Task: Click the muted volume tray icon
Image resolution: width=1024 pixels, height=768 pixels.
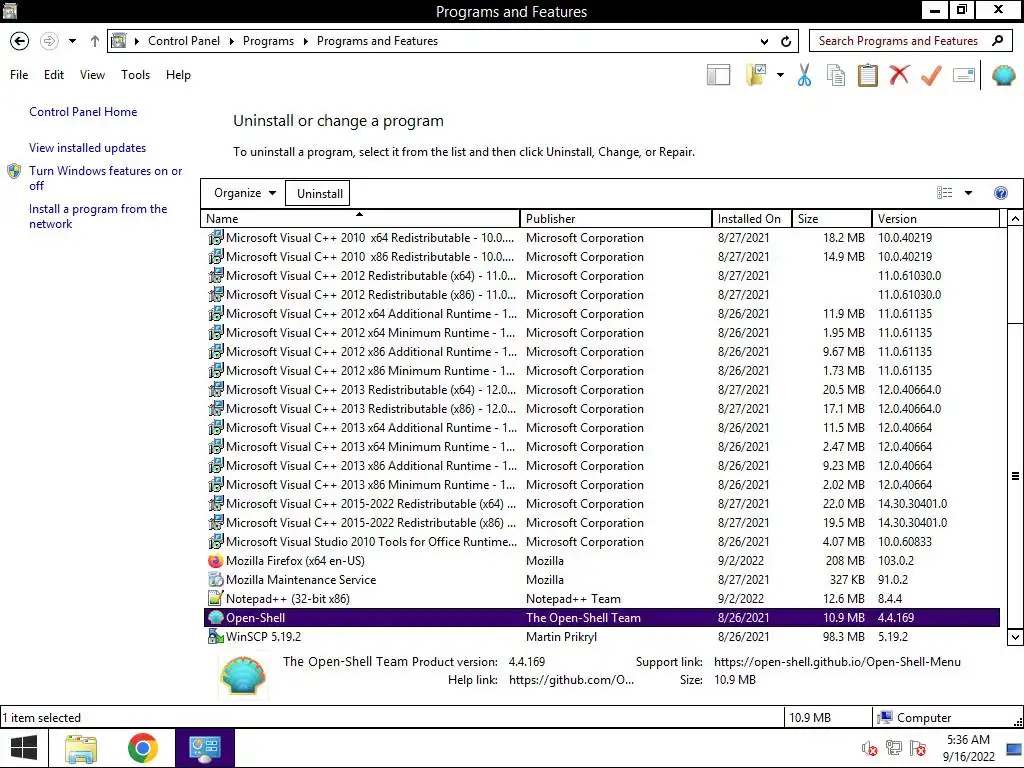Action: 869,748
